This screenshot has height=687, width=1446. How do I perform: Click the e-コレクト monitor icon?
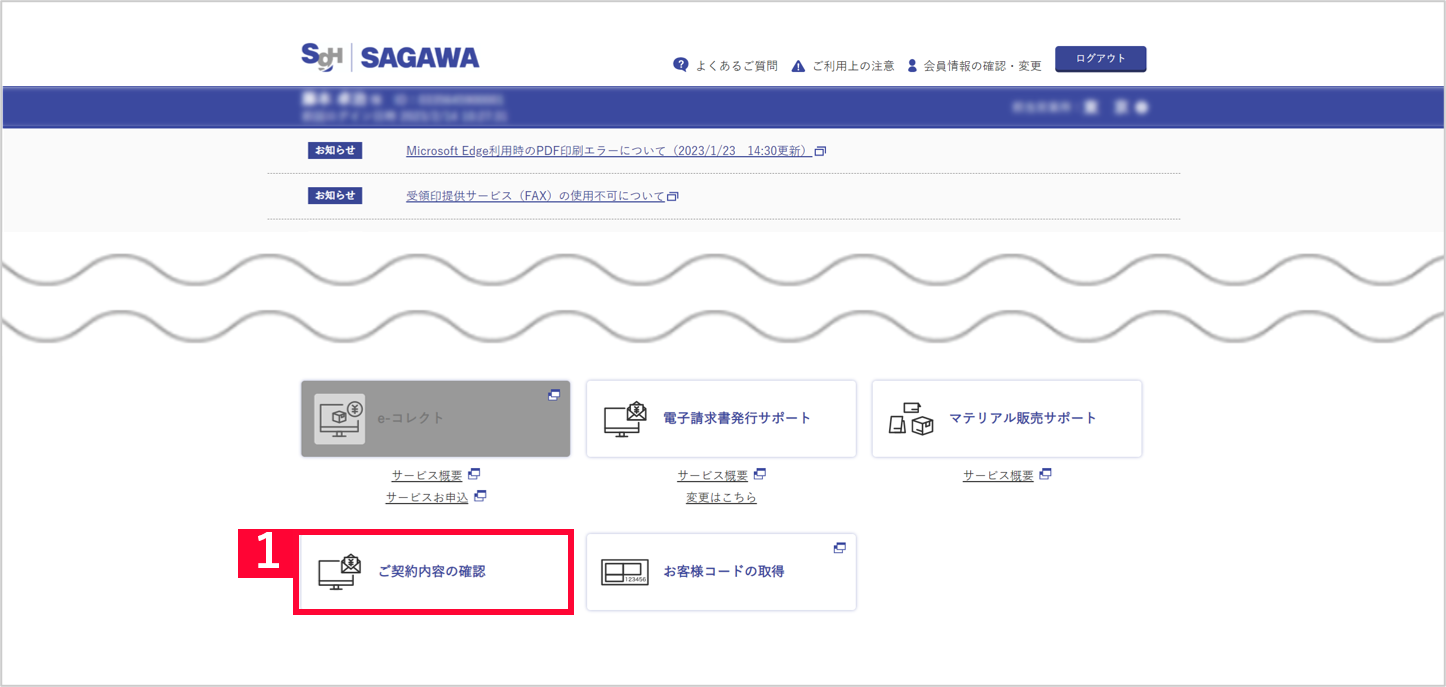(x=339, y=418)
